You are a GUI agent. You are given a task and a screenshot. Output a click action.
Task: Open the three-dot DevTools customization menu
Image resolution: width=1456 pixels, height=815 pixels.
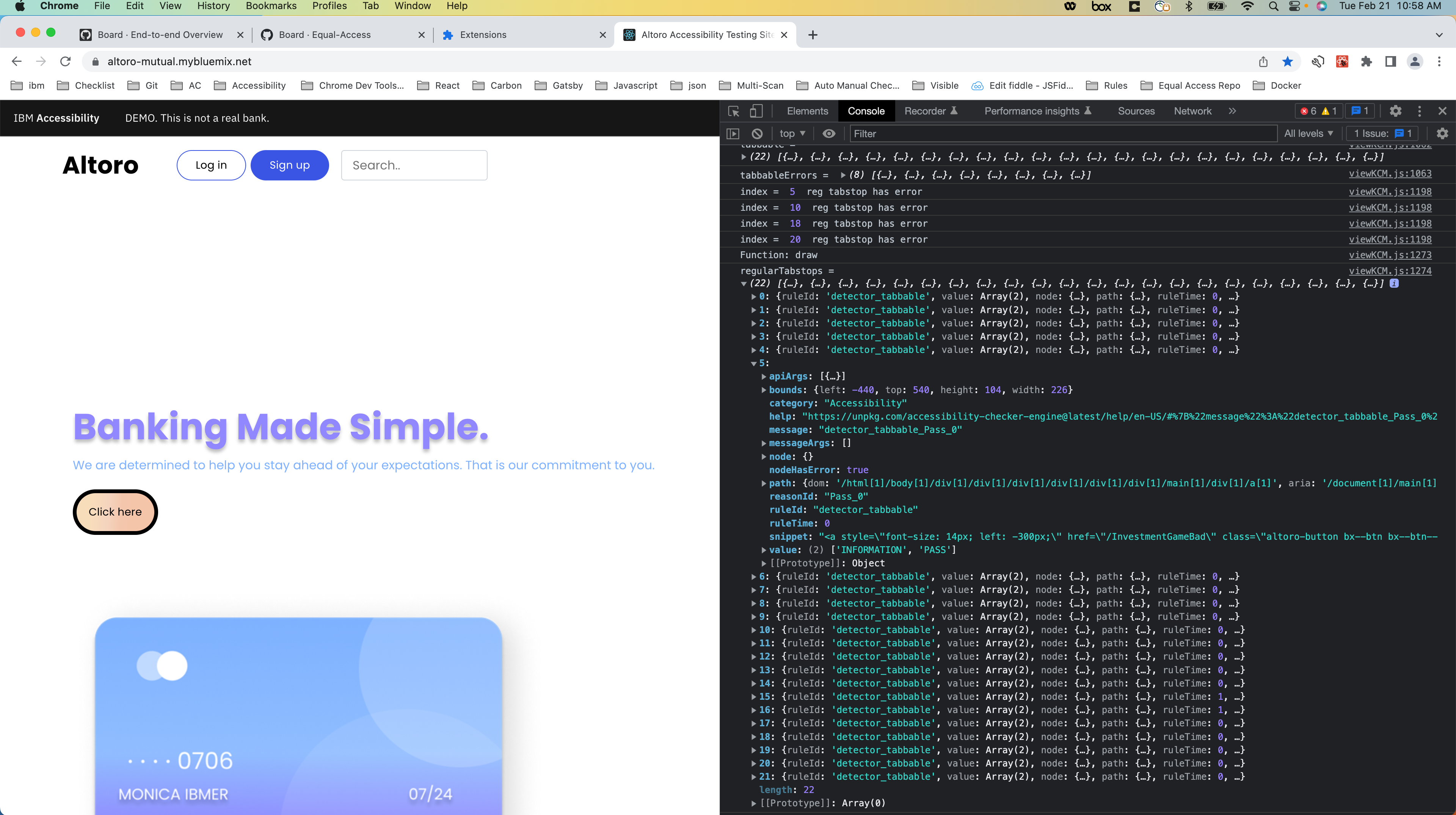[x=1420, y=111]
